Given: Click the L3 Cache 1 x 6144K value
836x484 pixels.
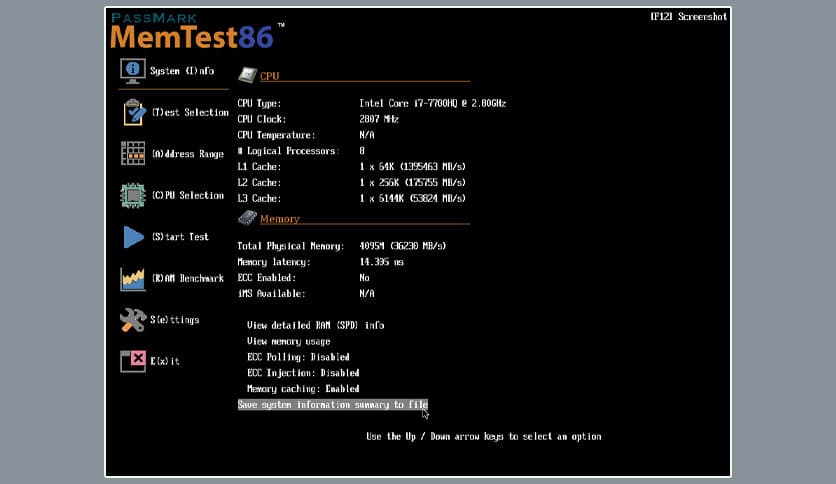Looking at the screenshot, I should point(412,198).
